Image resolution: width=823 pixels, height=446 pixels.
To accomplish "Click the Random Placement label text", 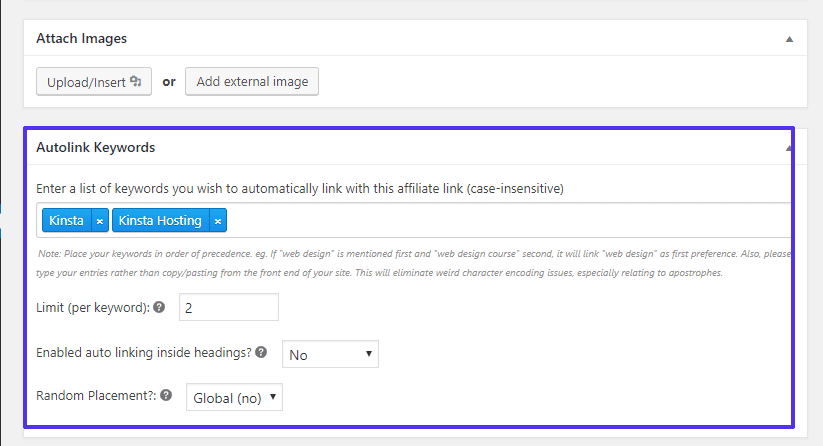I will (x=96, y=397).
